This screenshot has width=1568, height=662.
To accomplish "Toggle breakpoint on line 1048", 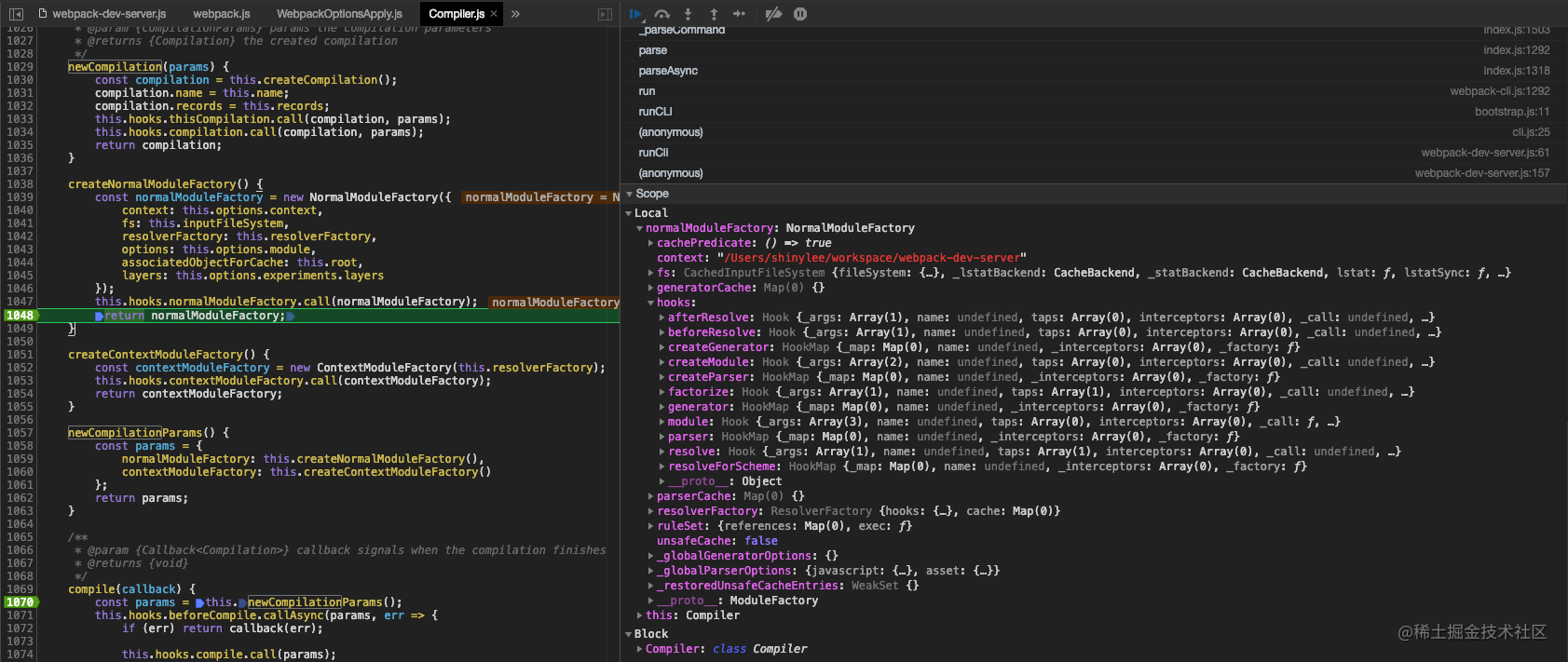I will point(20,316).
